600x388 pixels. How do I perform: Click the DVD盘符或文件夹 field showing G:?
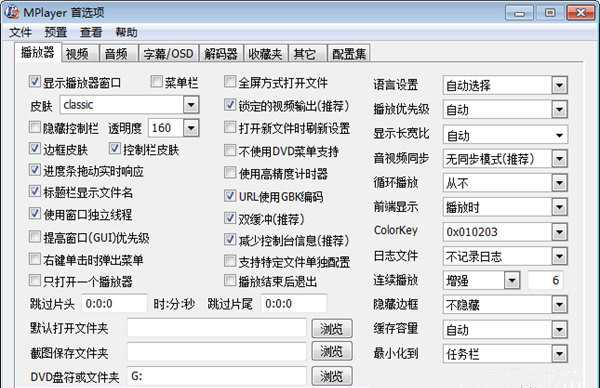click(217, 376)
